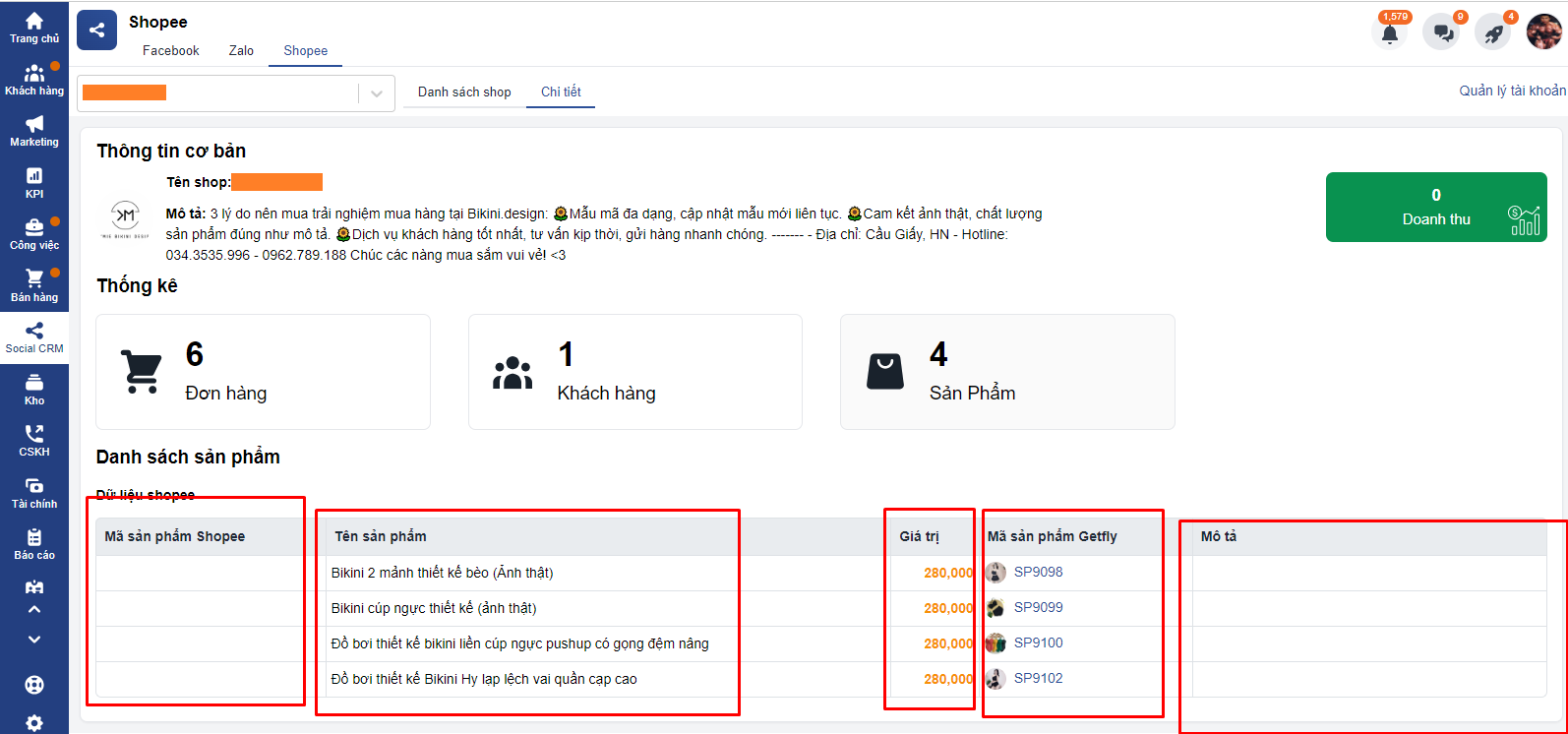
Task: Expand sidebar menu with down chevron
Action: coord(34,640)
